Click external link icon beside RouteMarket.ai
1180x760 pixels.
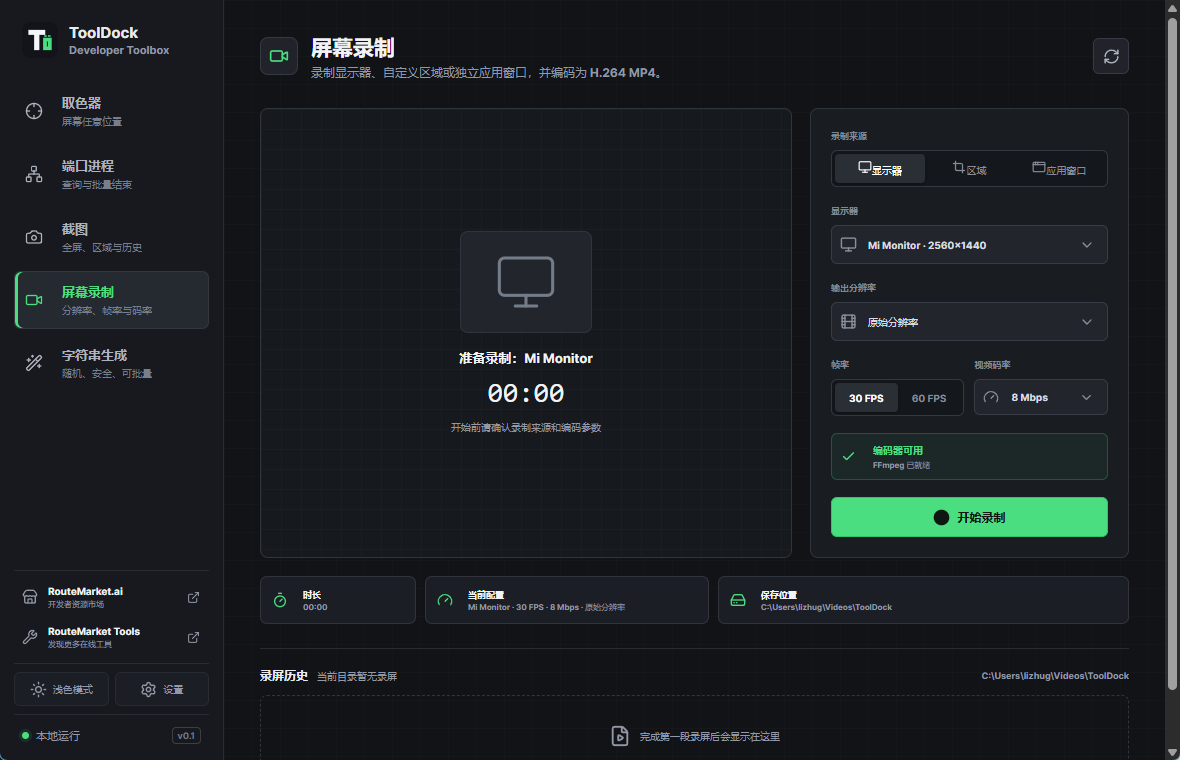pyautogui.click(x=193, y=597)
